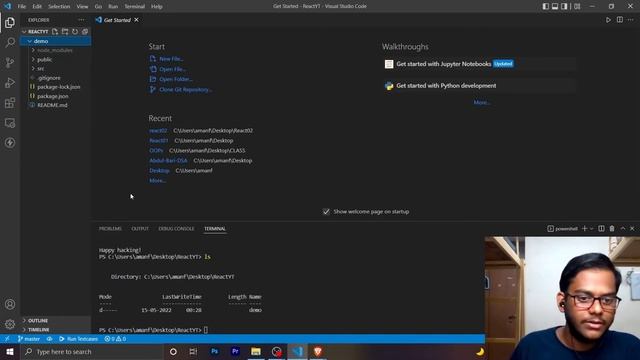This screenshot has height=360, width=640.
Task: Toggle secondary side bar layout icon
Action: [564, 6]
